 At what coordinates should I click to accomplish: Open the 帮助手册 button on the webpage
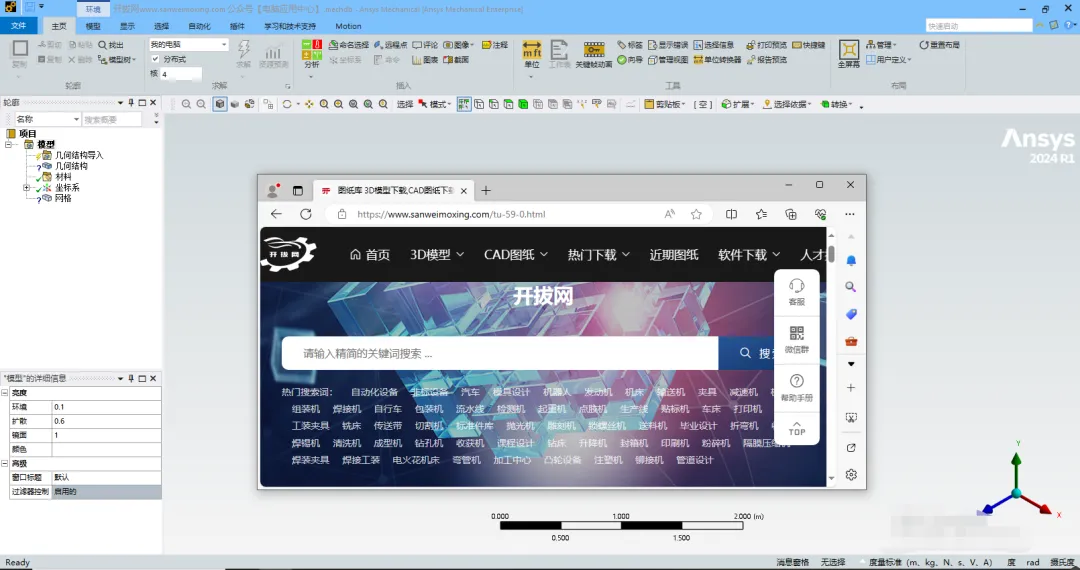[797, 388]
